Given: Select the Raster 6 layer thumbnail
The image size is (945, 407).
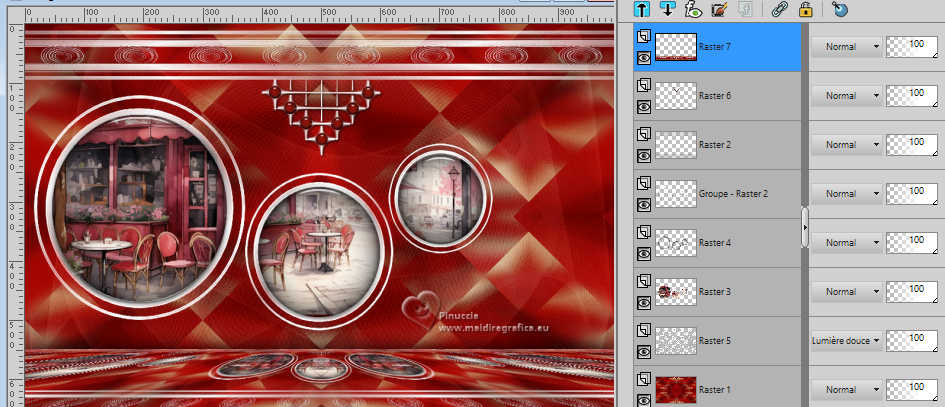Looking at the screenshot, I should coord(676,96).
